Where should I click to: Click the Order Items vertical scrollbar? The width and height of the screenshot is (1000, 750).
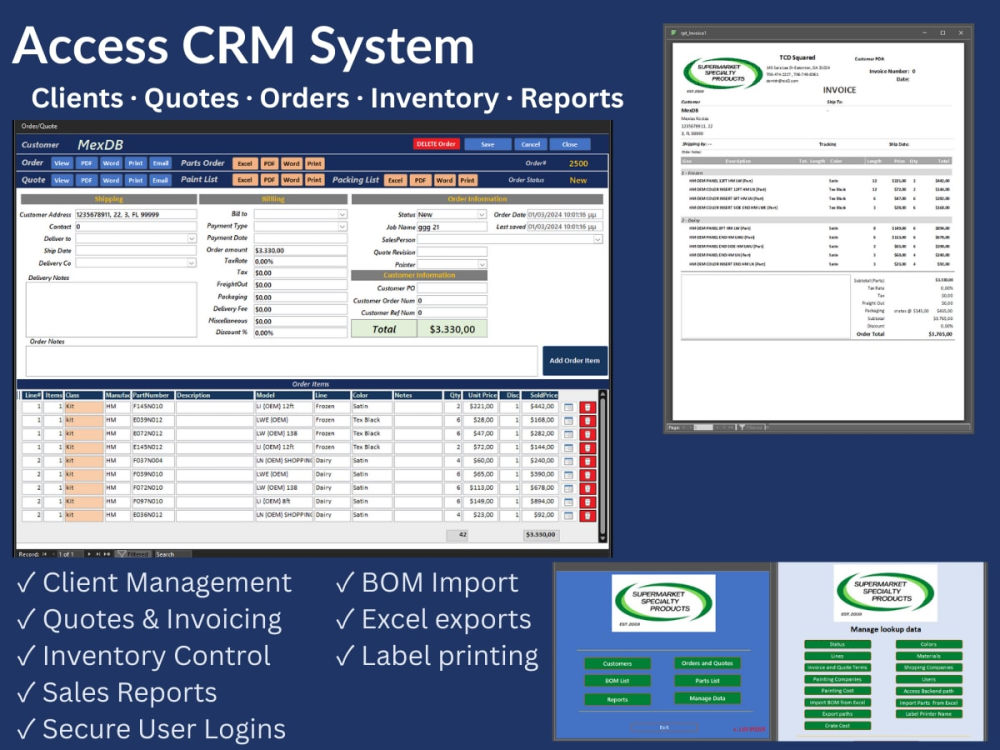(x=603, y=466)
